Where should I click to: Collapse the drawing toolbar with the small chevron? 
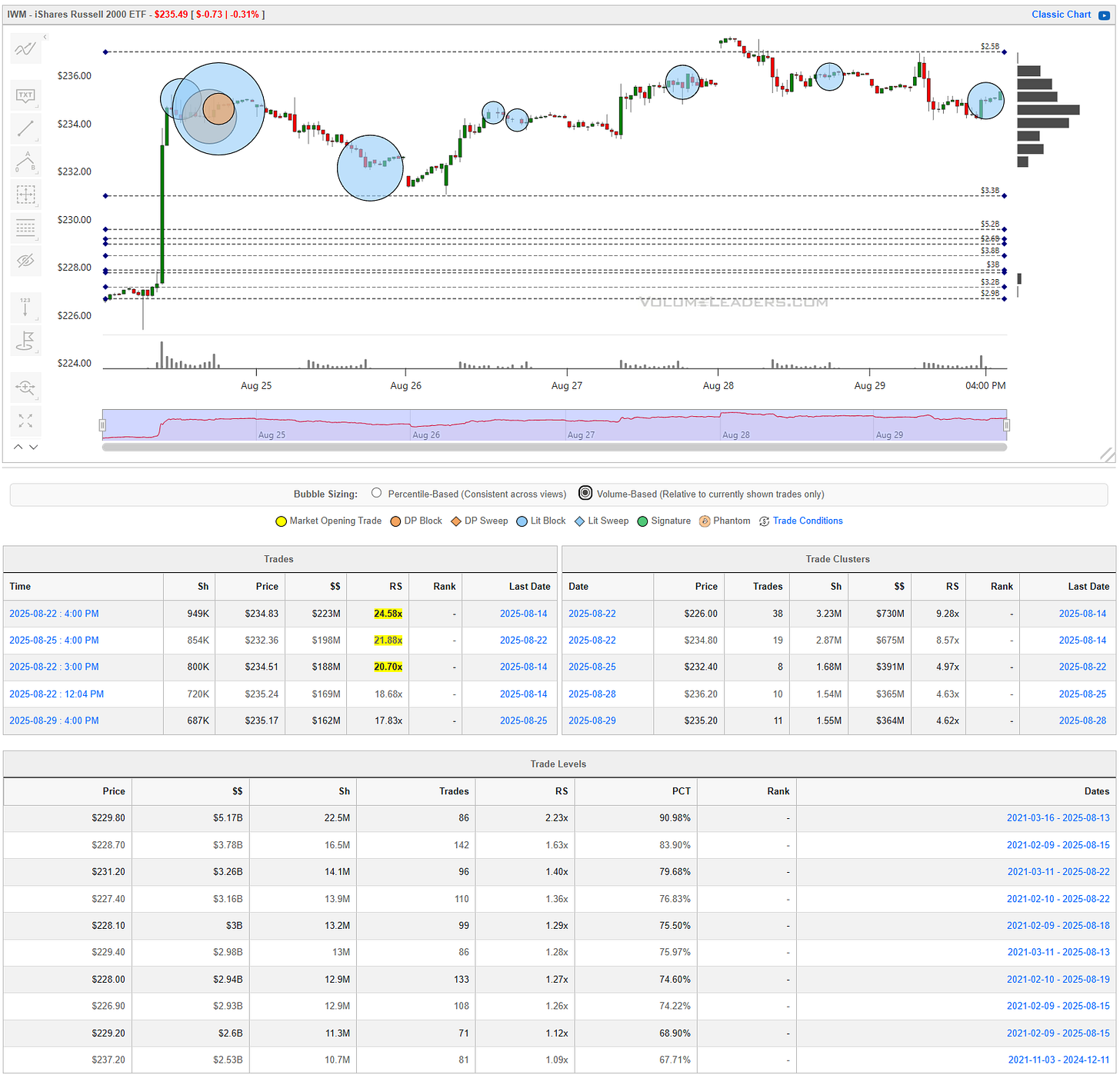pos(45,37)
